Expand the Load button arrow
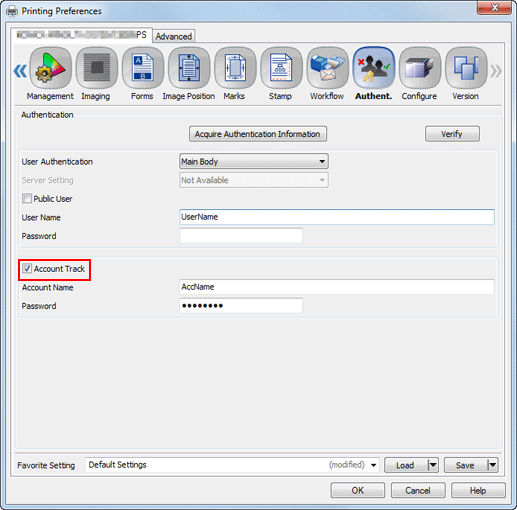 point(433,465)
